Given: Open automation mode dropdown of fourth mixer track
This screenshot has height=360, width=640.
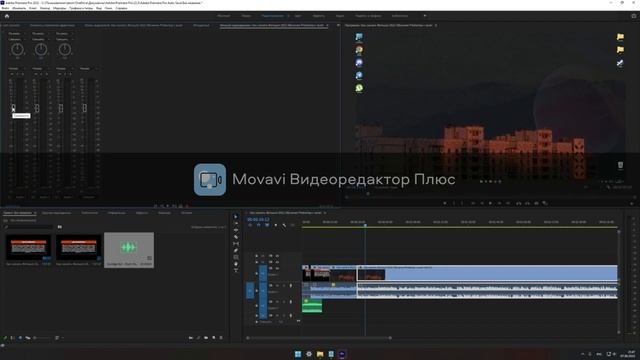Looking at the screenshot, I should tap(88, 69).
